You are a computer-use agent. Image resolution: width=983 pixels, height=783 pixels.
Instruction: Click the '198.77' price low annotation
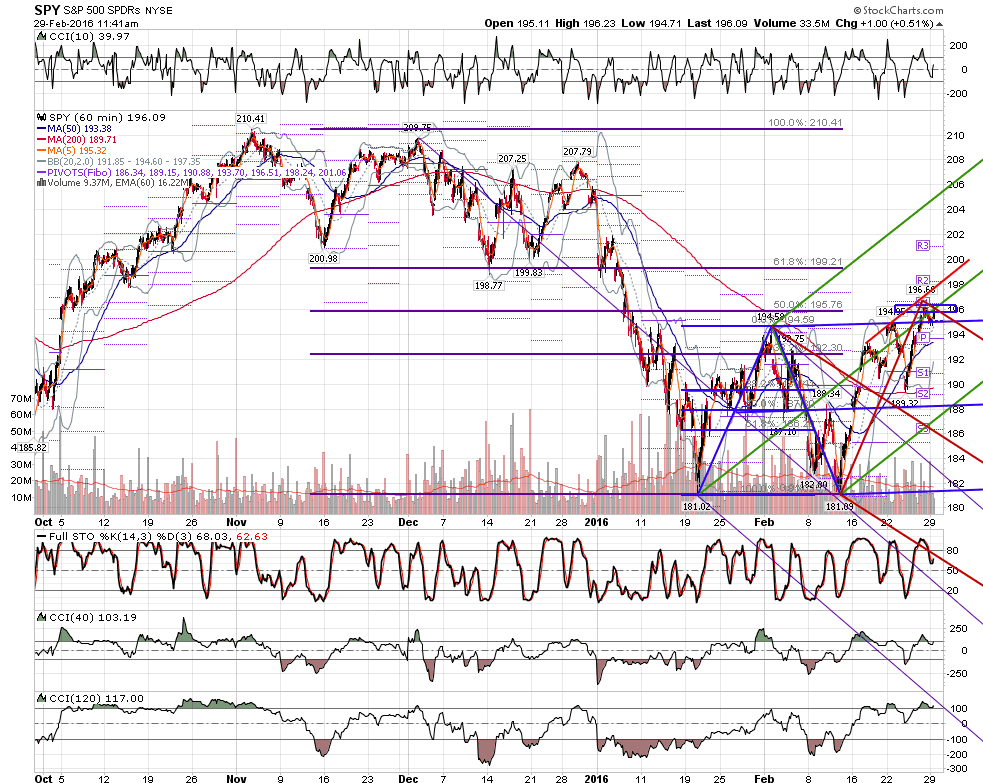488,285
